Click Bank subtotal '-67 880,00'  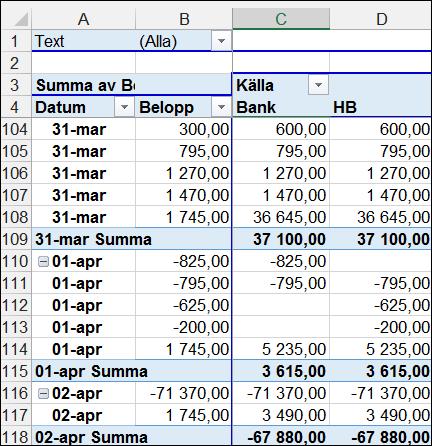(x=281, y=436)
